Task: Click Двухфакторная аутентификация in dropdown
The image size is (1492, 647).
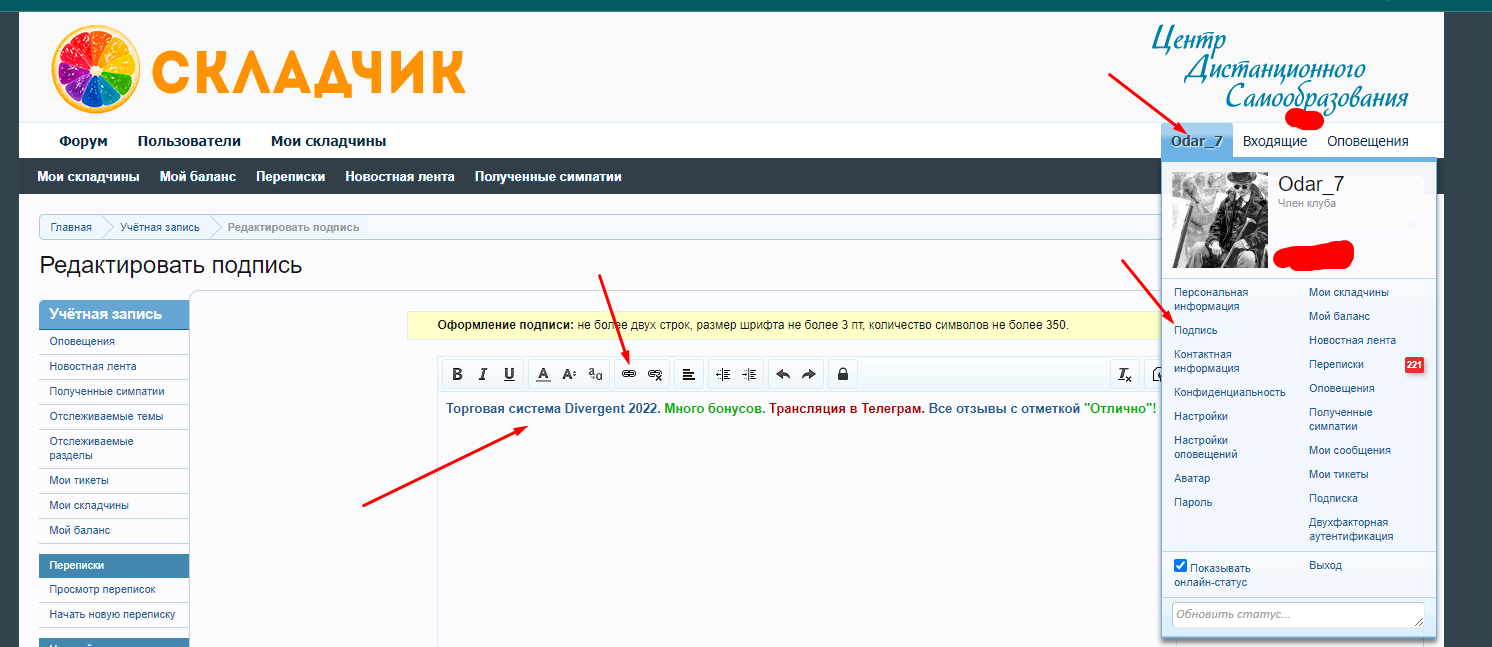Action: pos(1351,529)
